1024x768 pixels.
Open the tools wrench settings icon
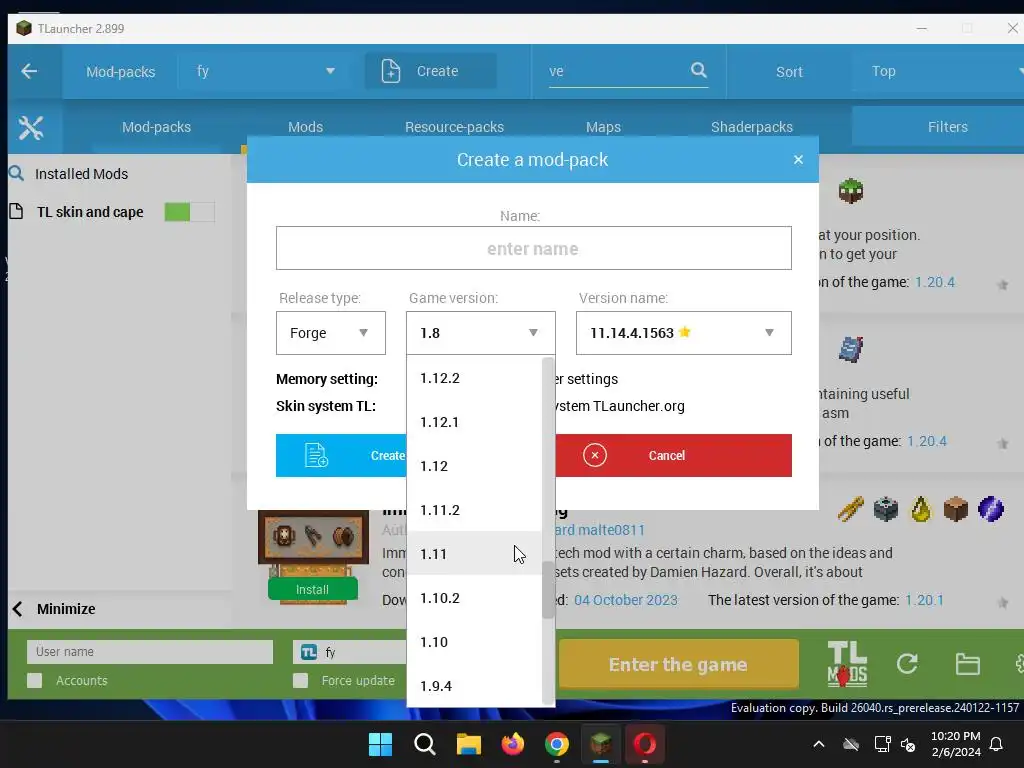[31, 127]
